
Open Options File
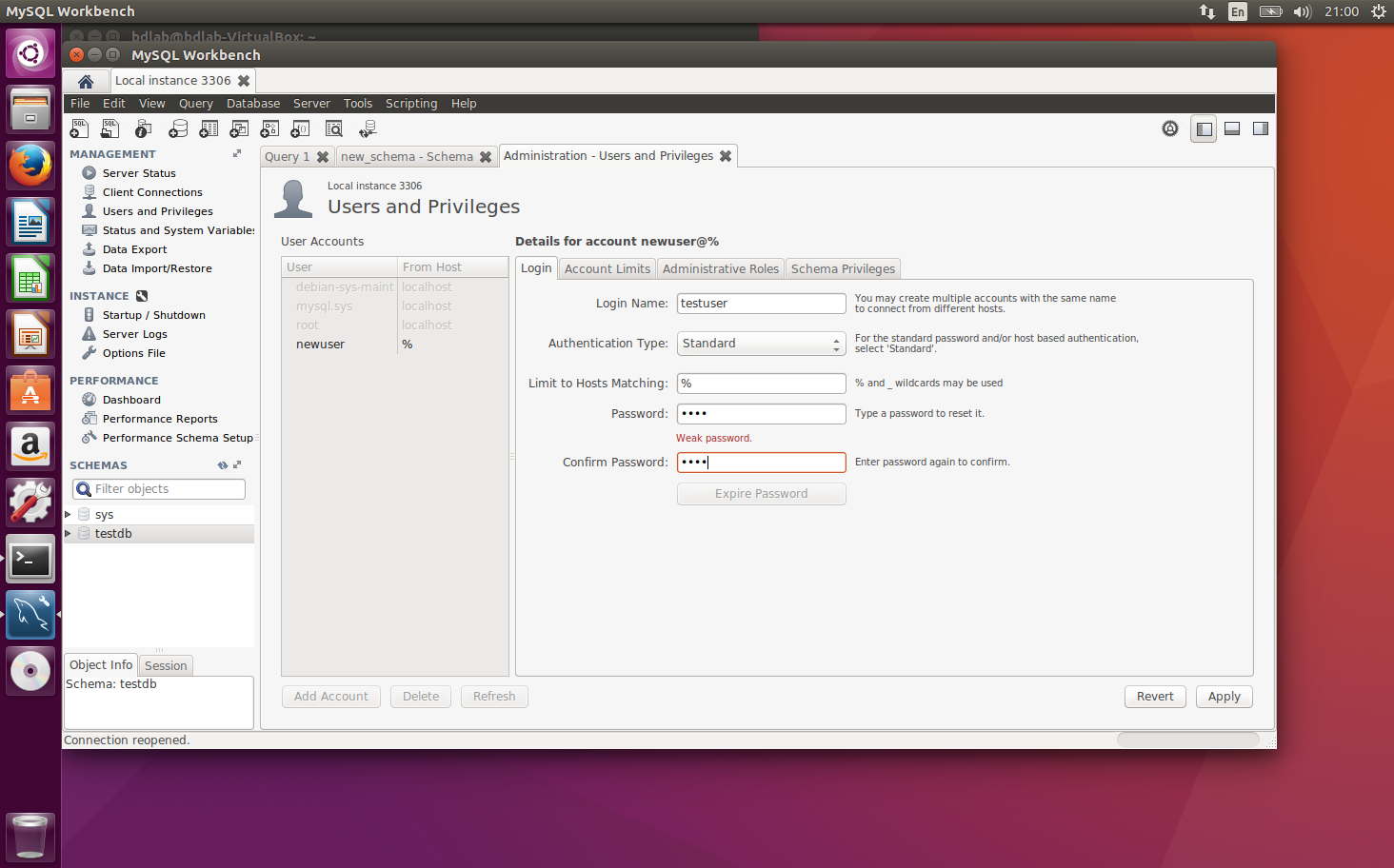[133, 353]
